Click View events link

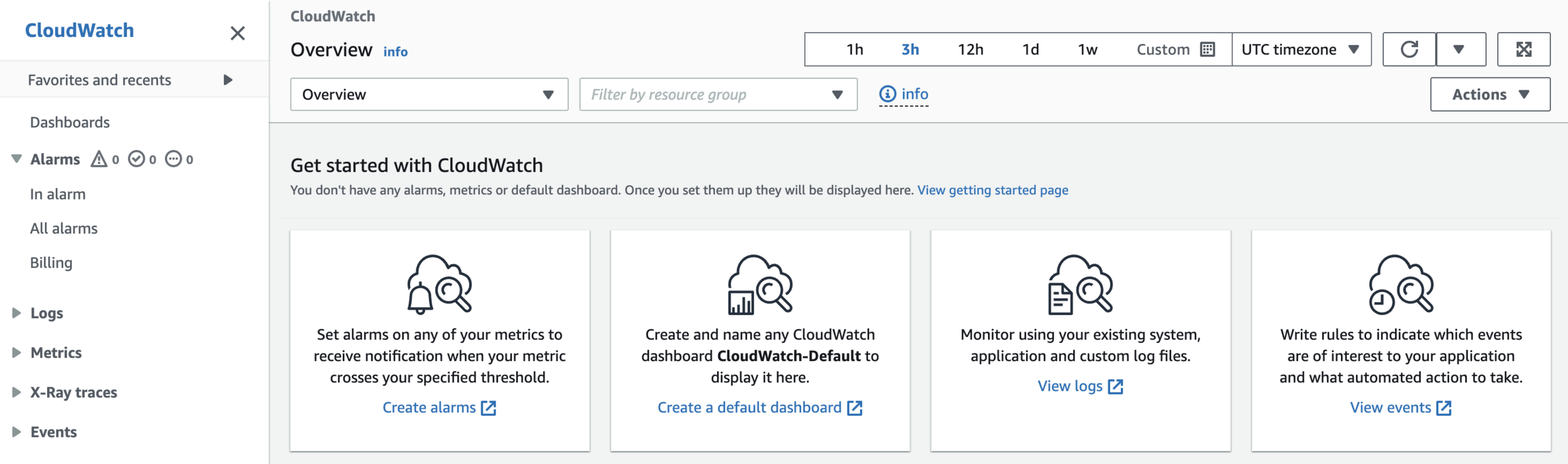click(x=1390, y=408)
